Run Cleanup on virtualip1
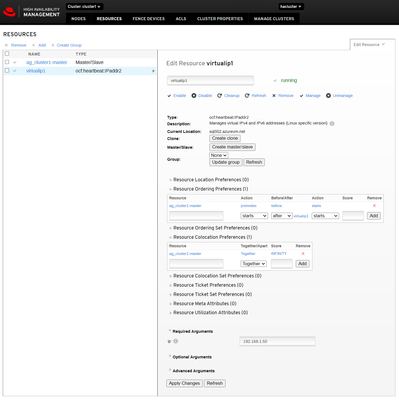The image size is (399, 400). tap(228, 96)
